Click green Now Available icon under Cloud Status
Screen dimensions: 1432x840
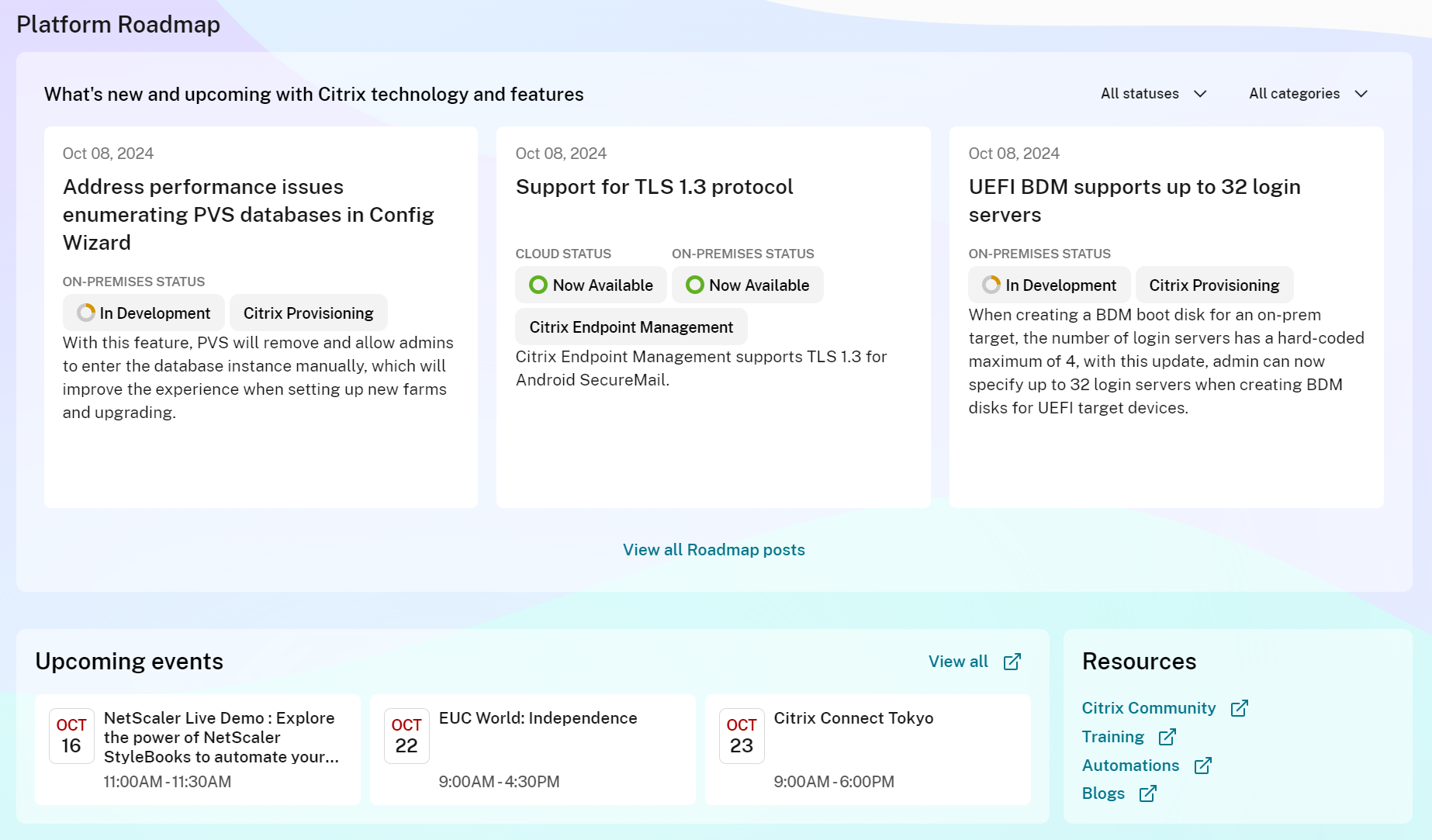538,285
